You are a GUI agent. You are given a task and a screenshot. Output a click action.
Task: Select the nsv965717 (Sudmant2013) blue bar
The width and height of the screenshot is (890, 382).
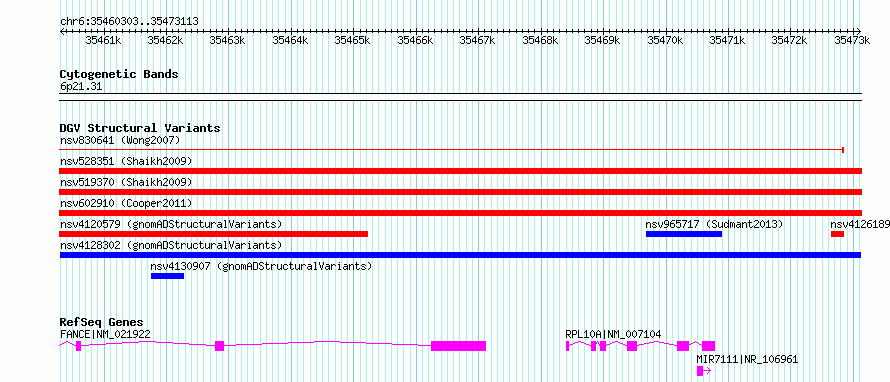[684, 234]
